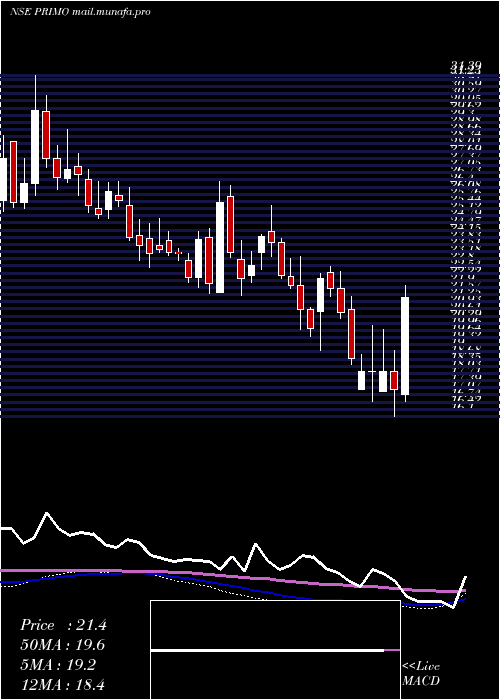Click the Price : 21.4 value
500x700 pixels.
(x=63, y=625)
